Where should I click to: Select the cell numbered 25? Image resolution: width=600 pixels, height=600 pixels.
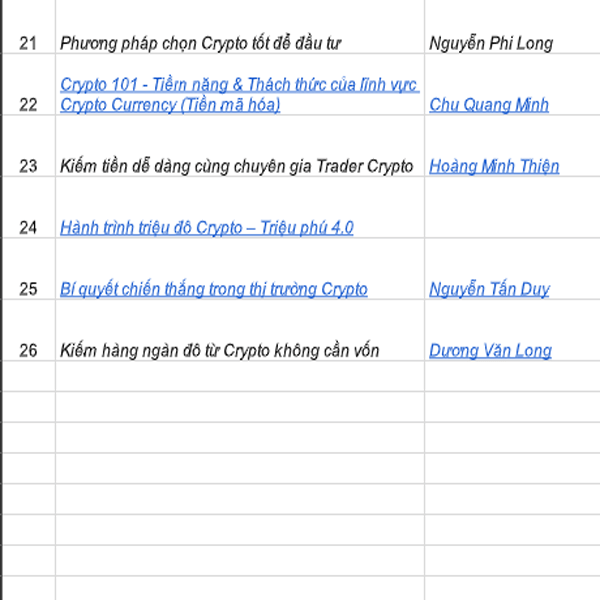29,269
